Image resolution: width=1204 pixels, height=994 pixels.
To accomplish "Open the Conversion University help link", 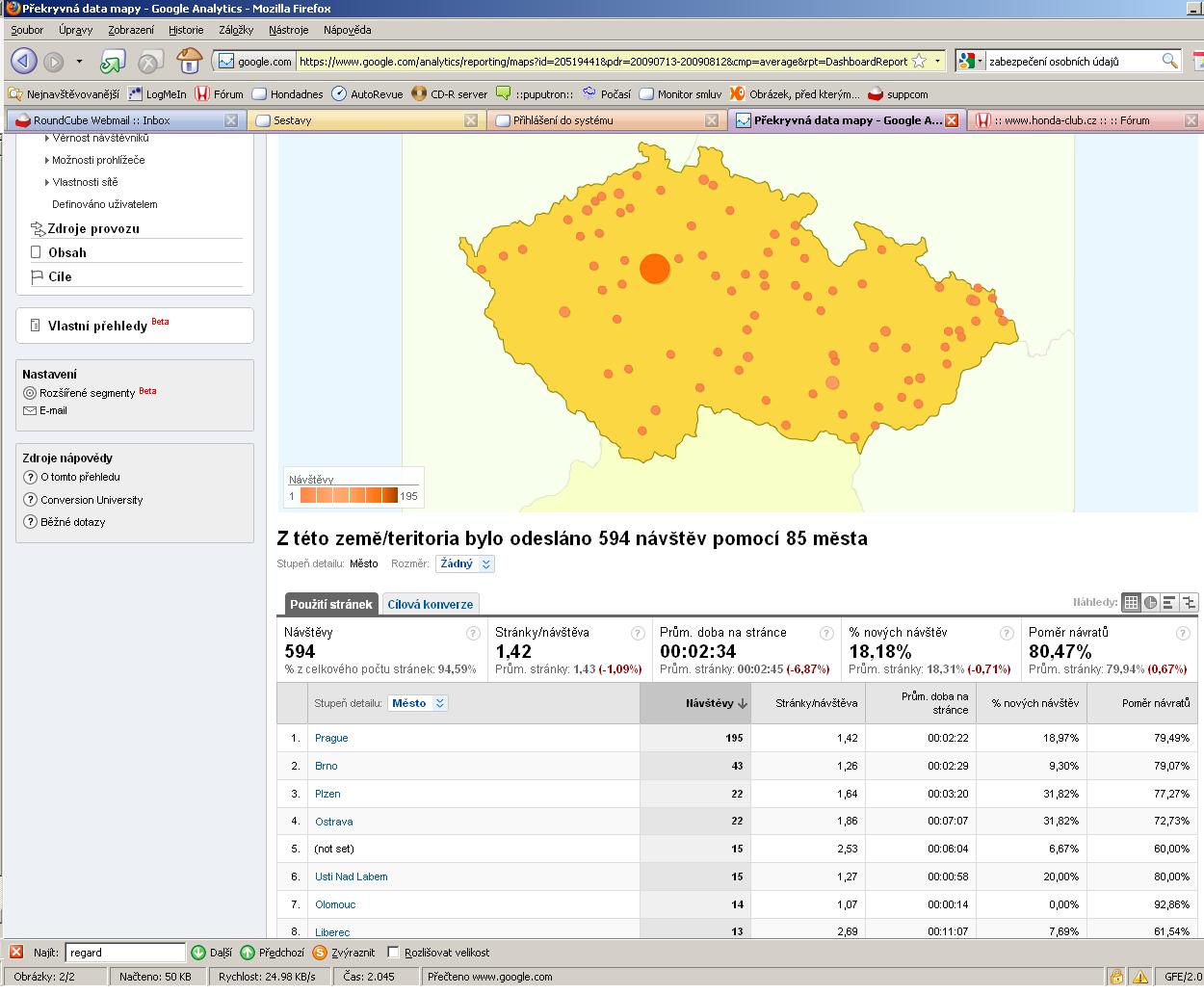I will [92, 500].
